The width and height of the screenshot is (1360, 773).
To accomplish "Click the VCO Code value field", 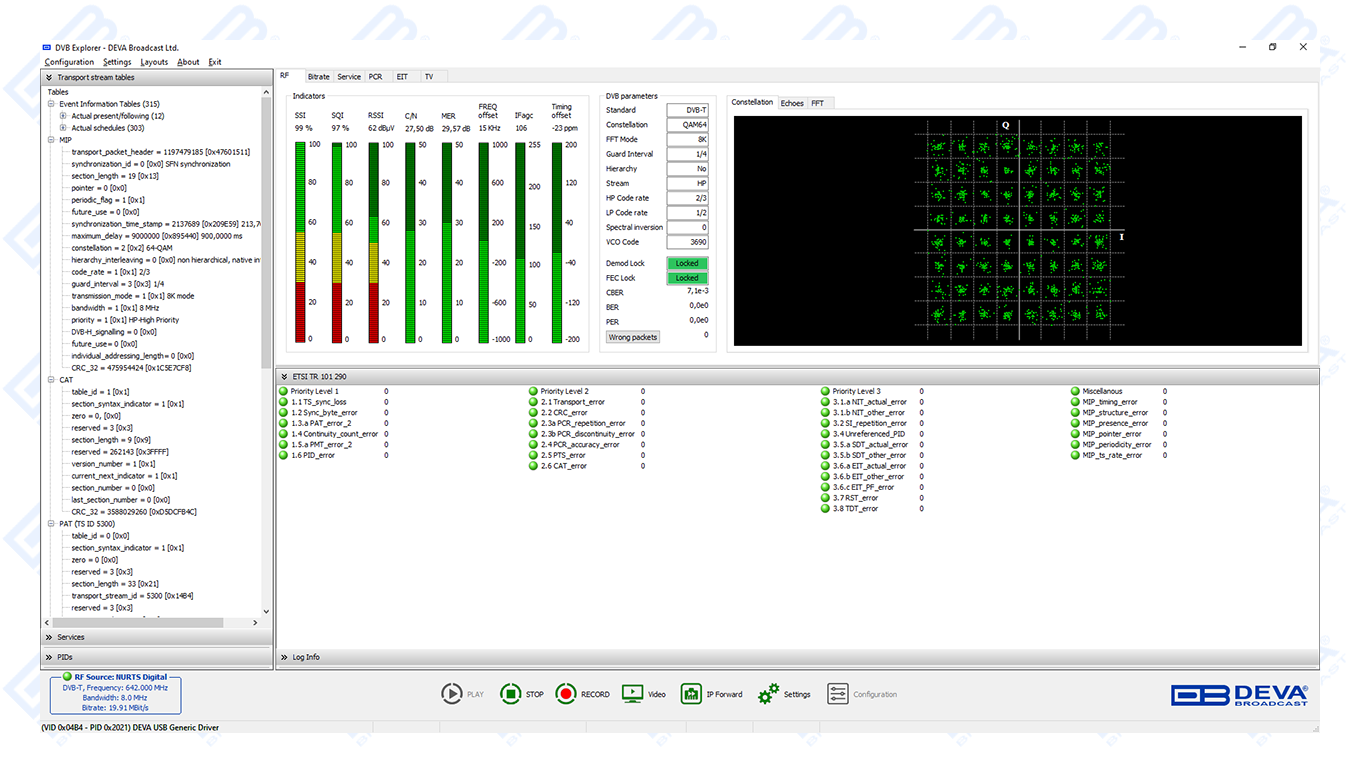I will coord(687,242).
